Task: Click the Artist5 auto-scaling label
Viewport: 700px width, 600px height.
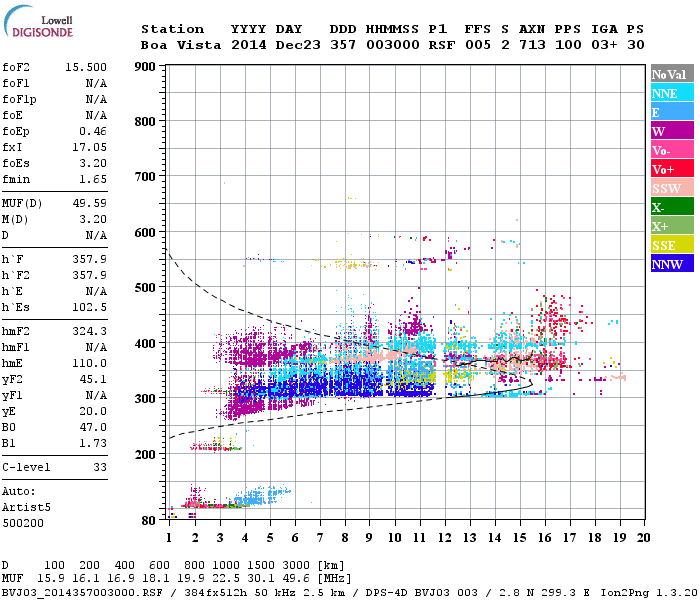Action: [26, 508]
